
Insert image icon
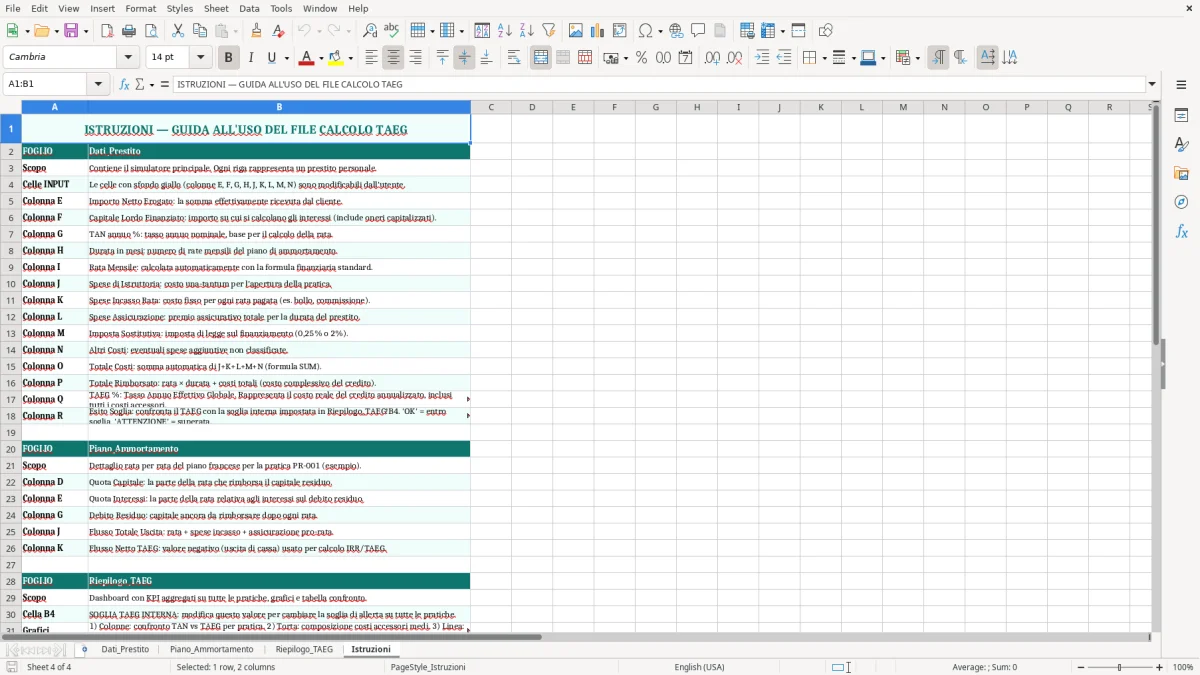[x=576, y=31]
